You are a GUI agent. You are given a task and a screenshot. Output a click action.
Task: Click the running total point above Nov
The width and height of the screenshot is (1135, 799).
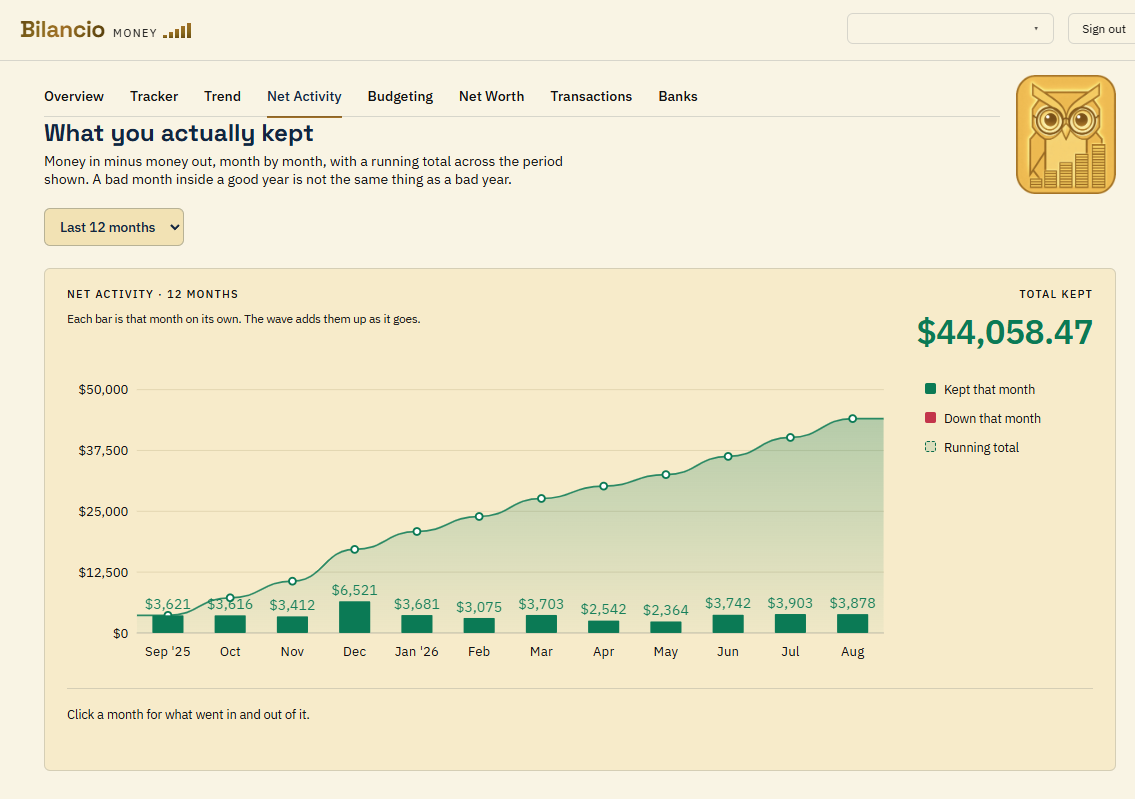(x=292, y=581)
